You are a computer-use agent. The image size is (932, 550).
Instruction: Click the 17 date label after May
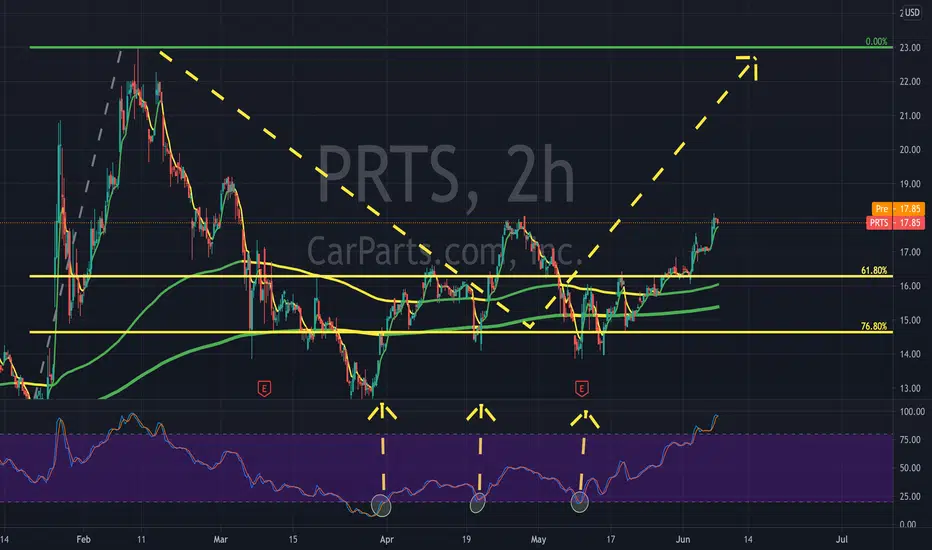(610, 539)
